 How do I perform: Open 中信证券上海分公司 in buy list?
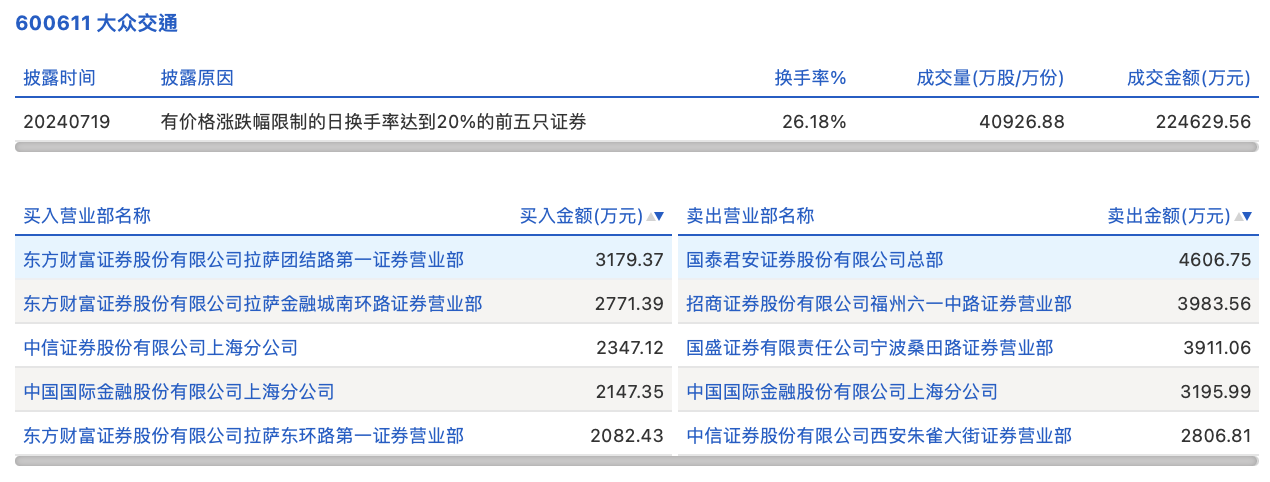[x=160, y=348]
